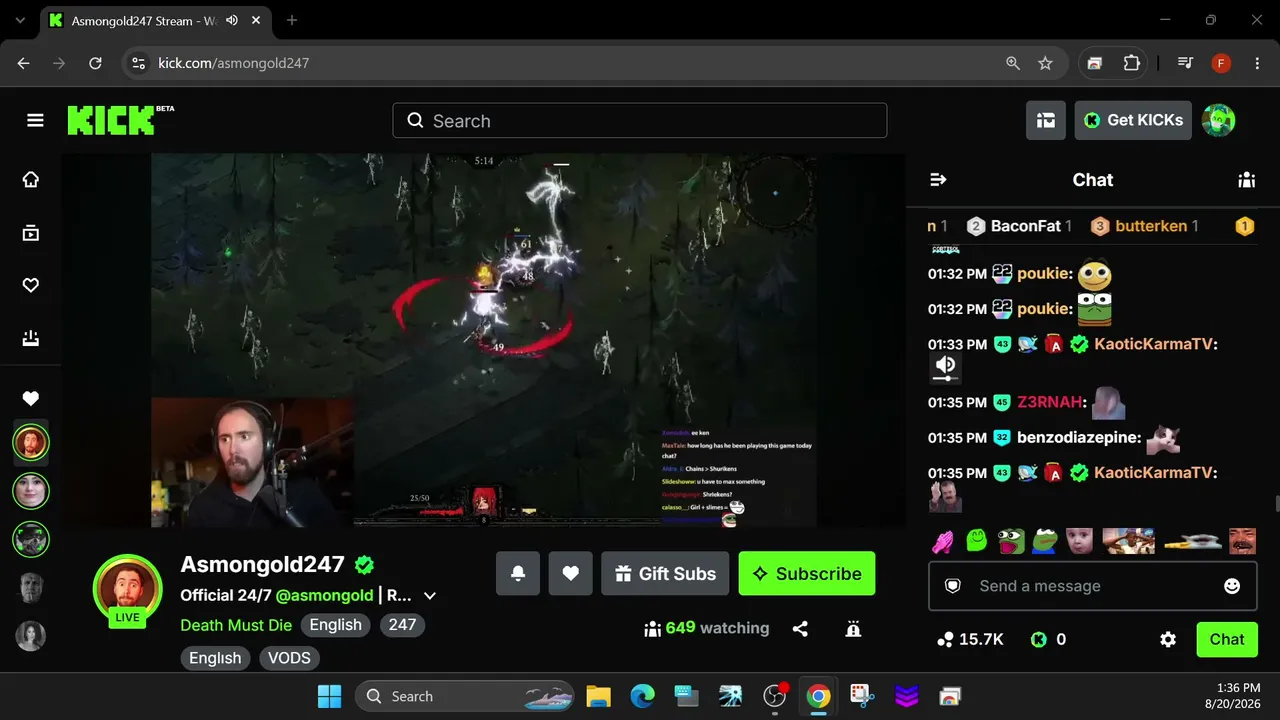Open Z3RNAH's chat profile
This screenshot has height=720, width=1280.
click(x=1051, y=402)
